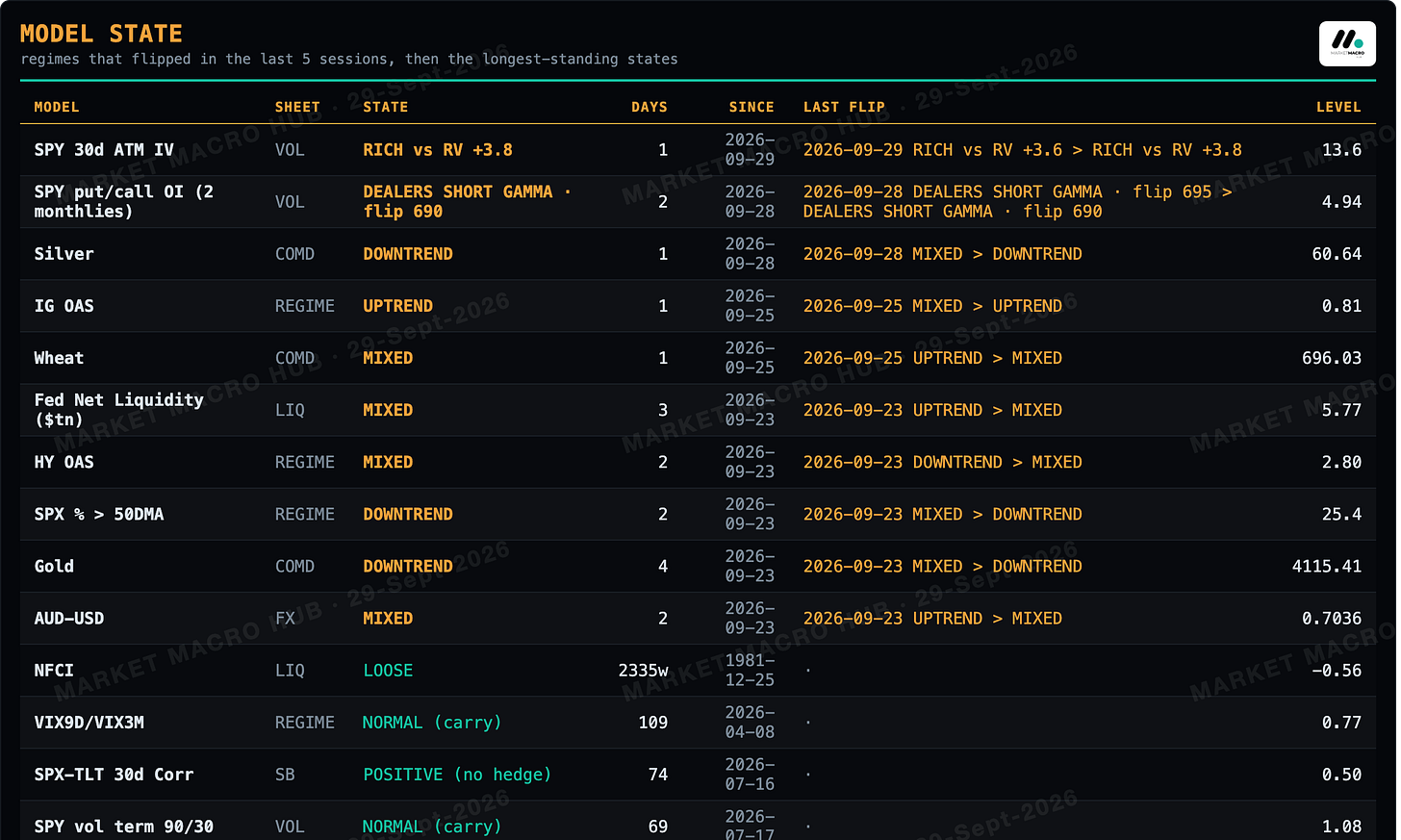Select the Gold model name
Screen dimensions: 1401x840
click(54, 566)
